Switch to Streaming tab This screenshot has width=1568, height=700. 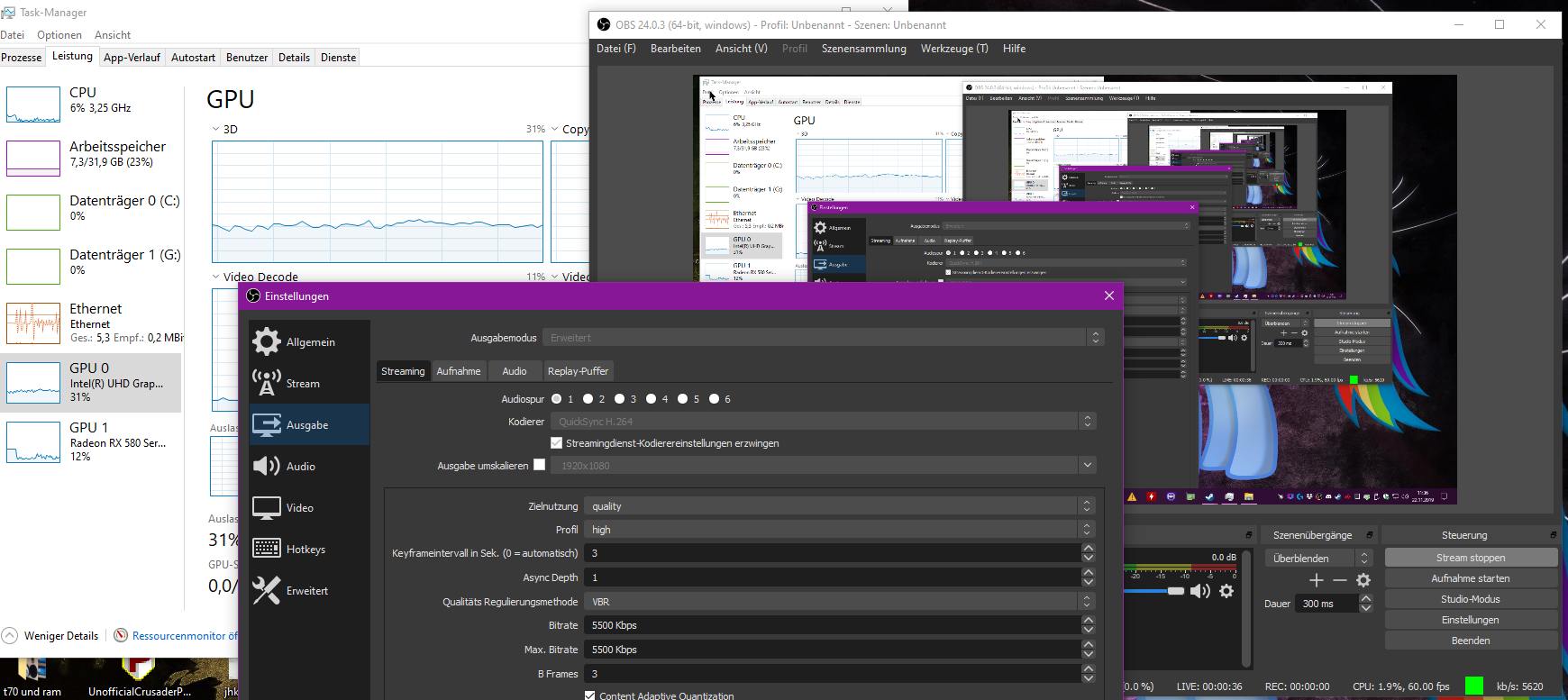(403, 371)
